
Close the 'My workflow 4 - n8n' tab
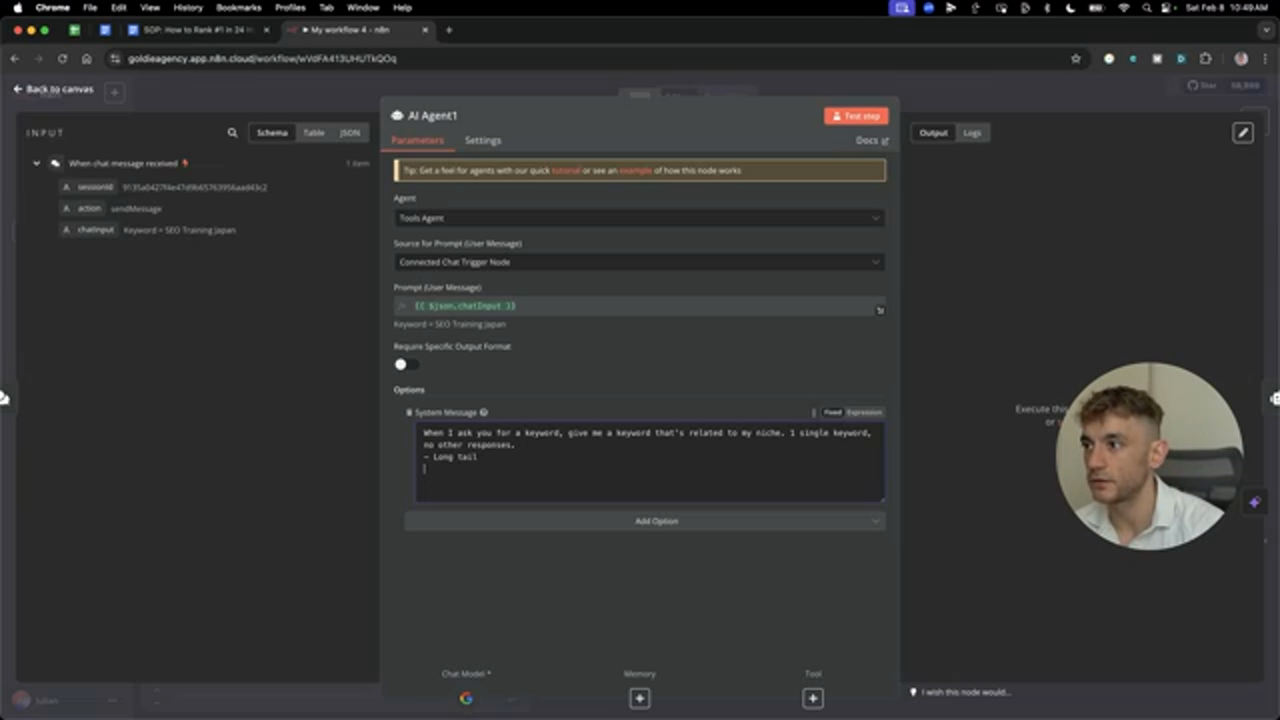[x=425, y=30]
